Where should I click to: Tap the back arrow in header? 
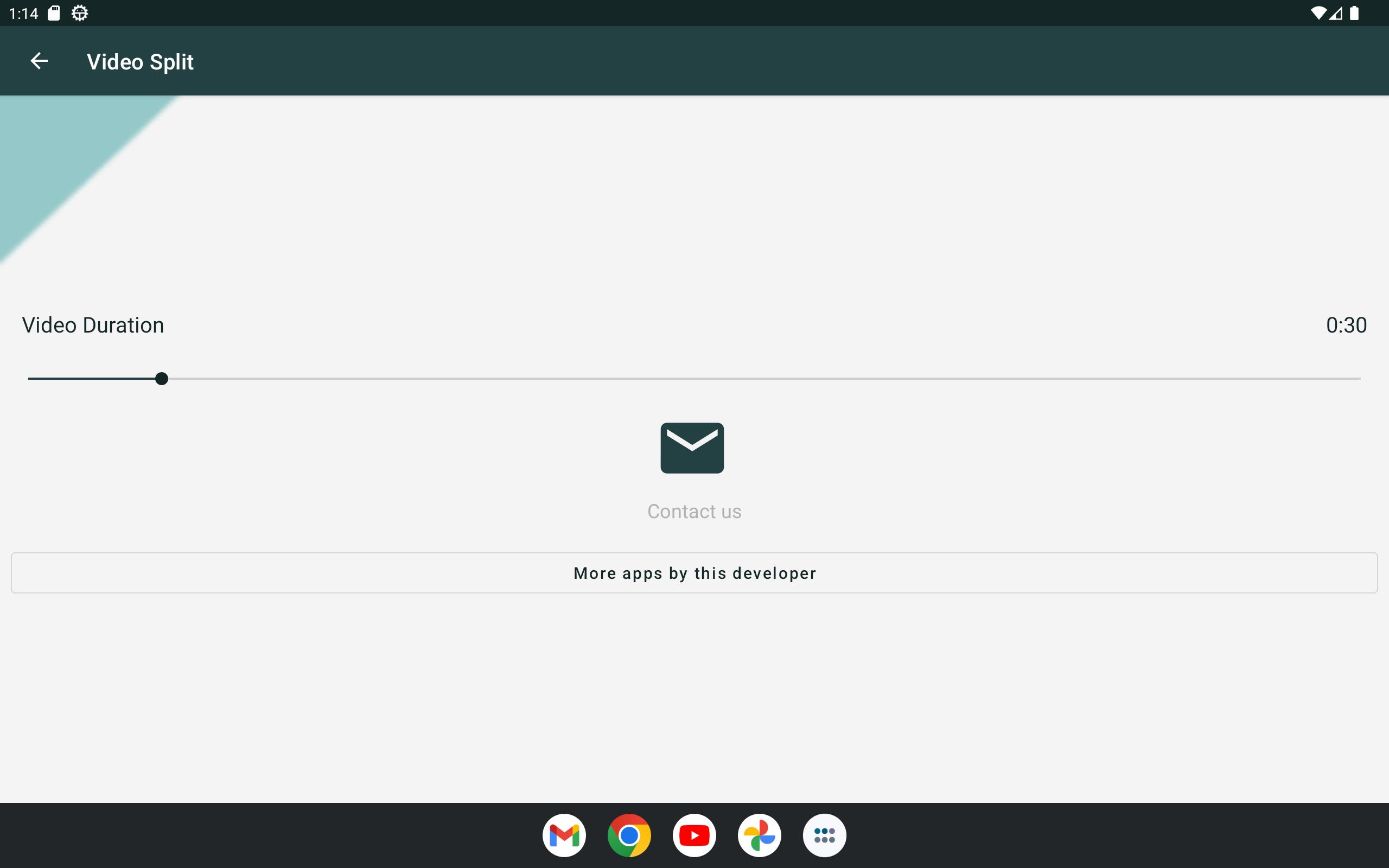39,61
